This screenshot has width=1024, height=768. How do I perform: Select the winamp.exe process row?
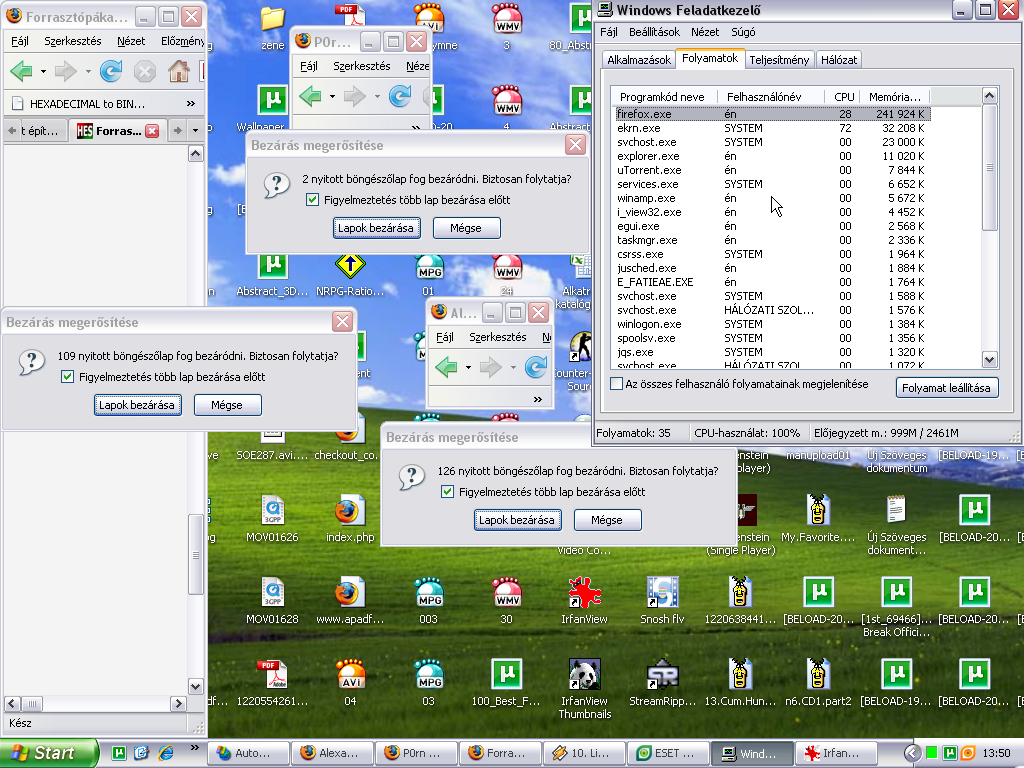[x=772, y=198]
